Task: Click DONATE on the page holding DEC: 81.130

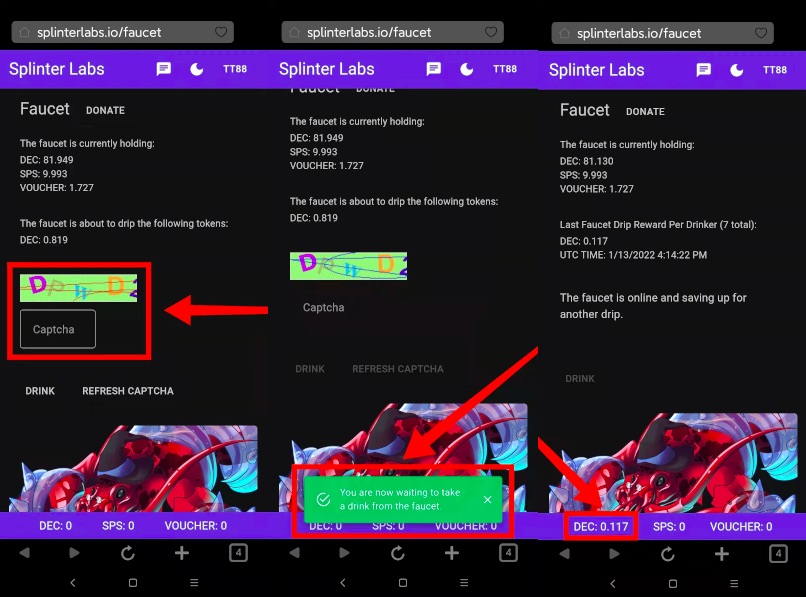Action: [645, 112]
